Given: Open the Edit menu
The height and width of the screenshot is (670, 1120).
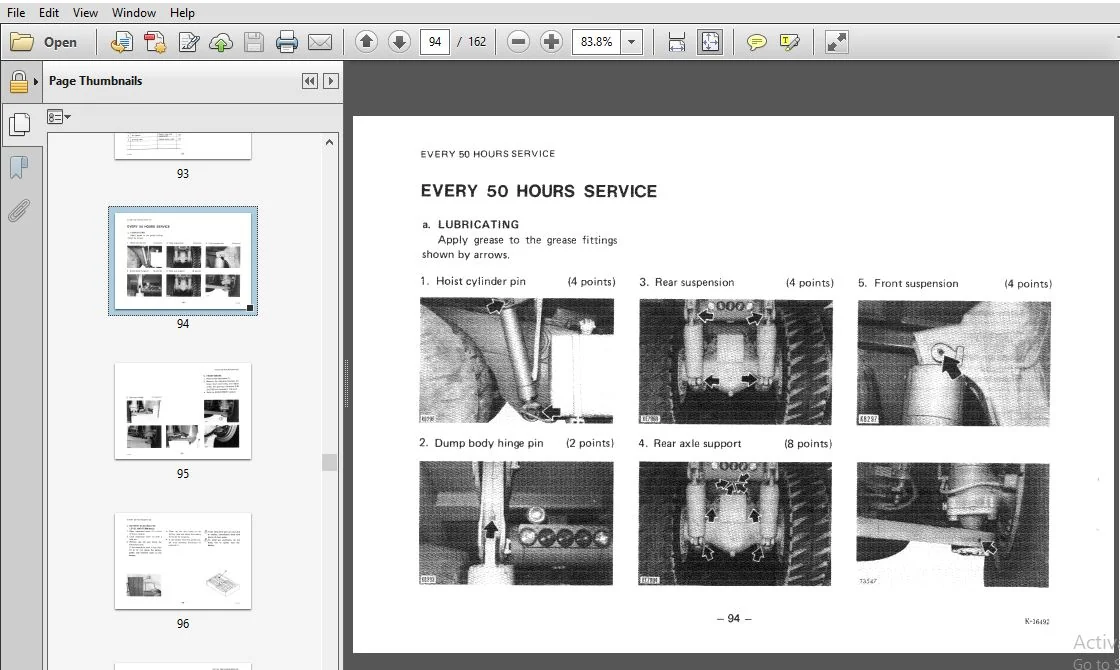Looking at the screenshot, I should pos(49,12).
